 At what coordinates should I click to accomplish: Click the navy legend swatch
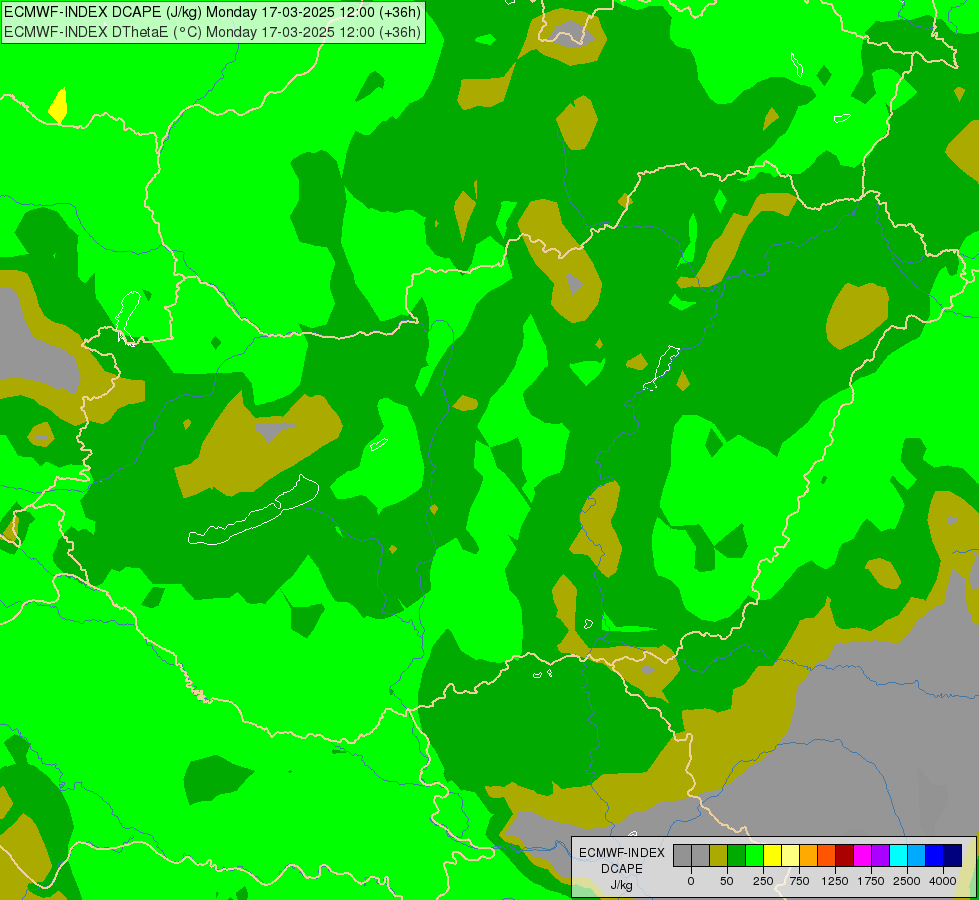point(953,856)
